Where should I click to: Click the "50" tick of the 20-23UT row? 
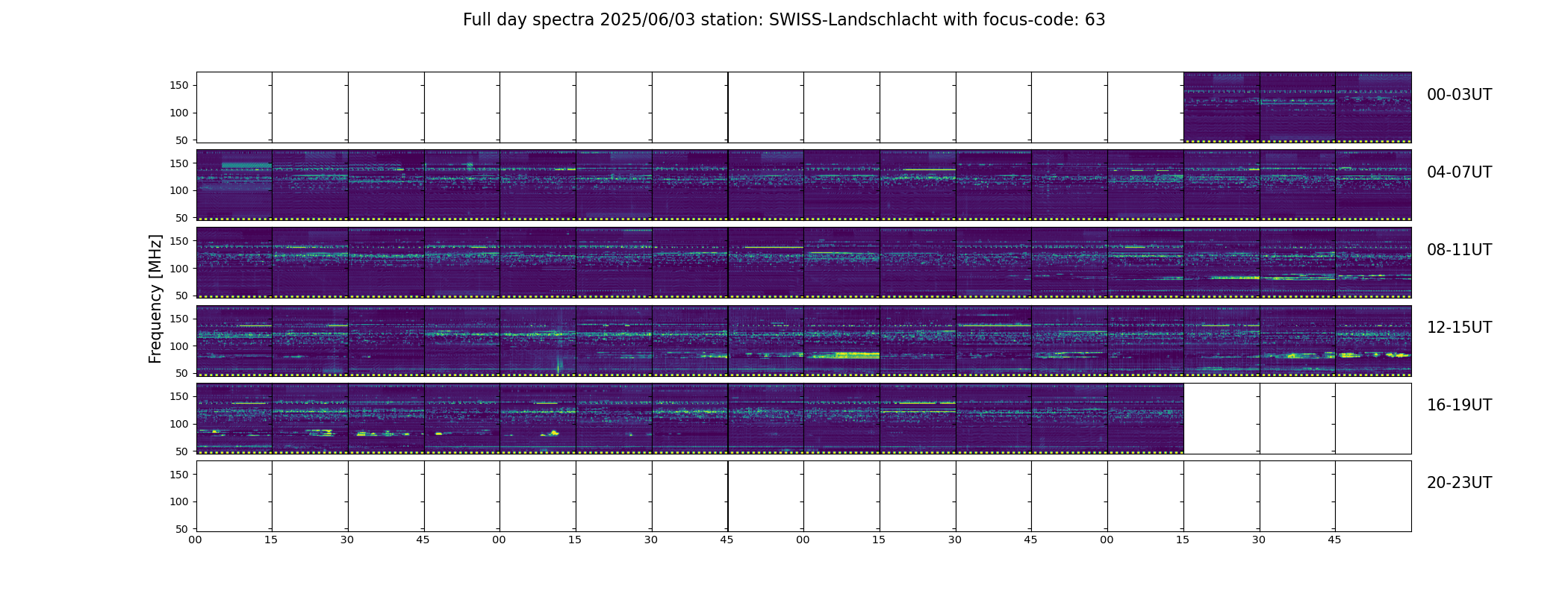[x=183, y=528]
